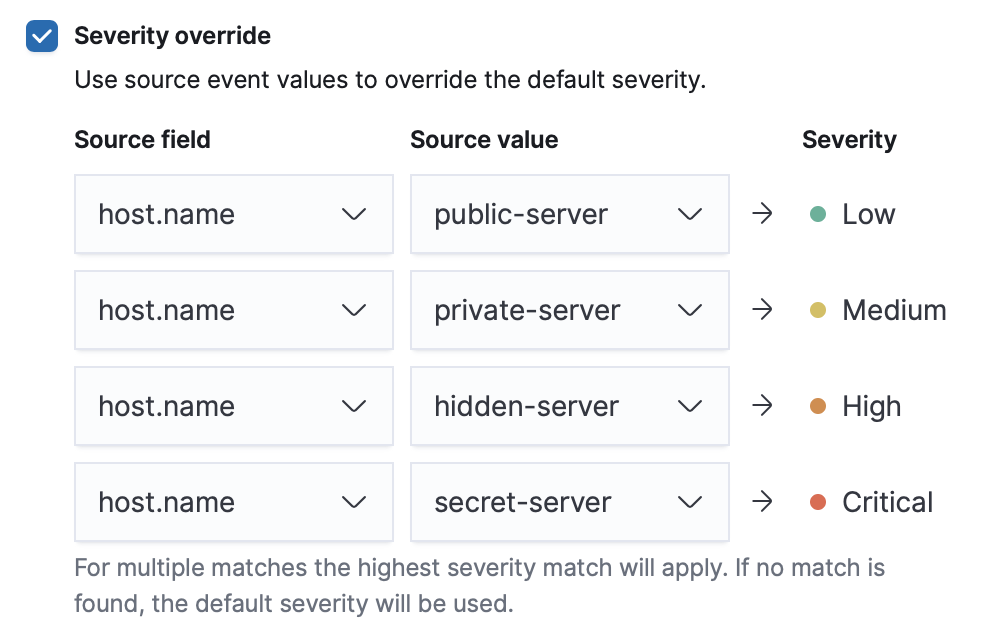Click the arrow icon beside Critical severity
The width and height of the screenshot is (986, 640).
pyautogui.click(x=763, y=502)
